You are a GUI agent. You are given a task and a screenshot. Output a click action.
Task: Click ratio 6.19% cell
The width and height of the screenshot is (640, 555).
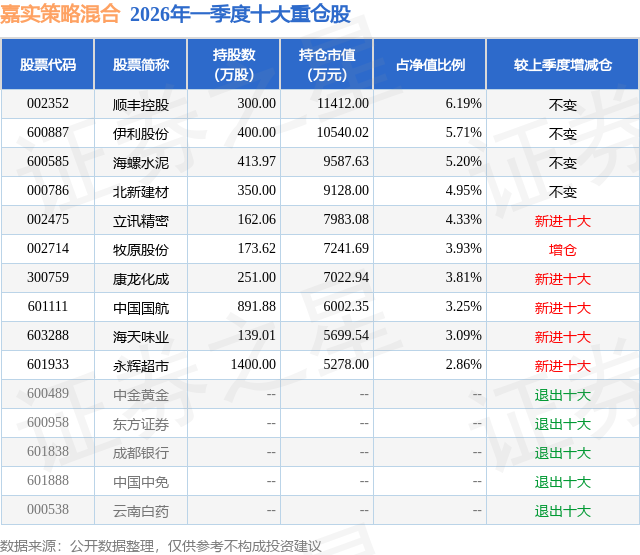(463, 104)
